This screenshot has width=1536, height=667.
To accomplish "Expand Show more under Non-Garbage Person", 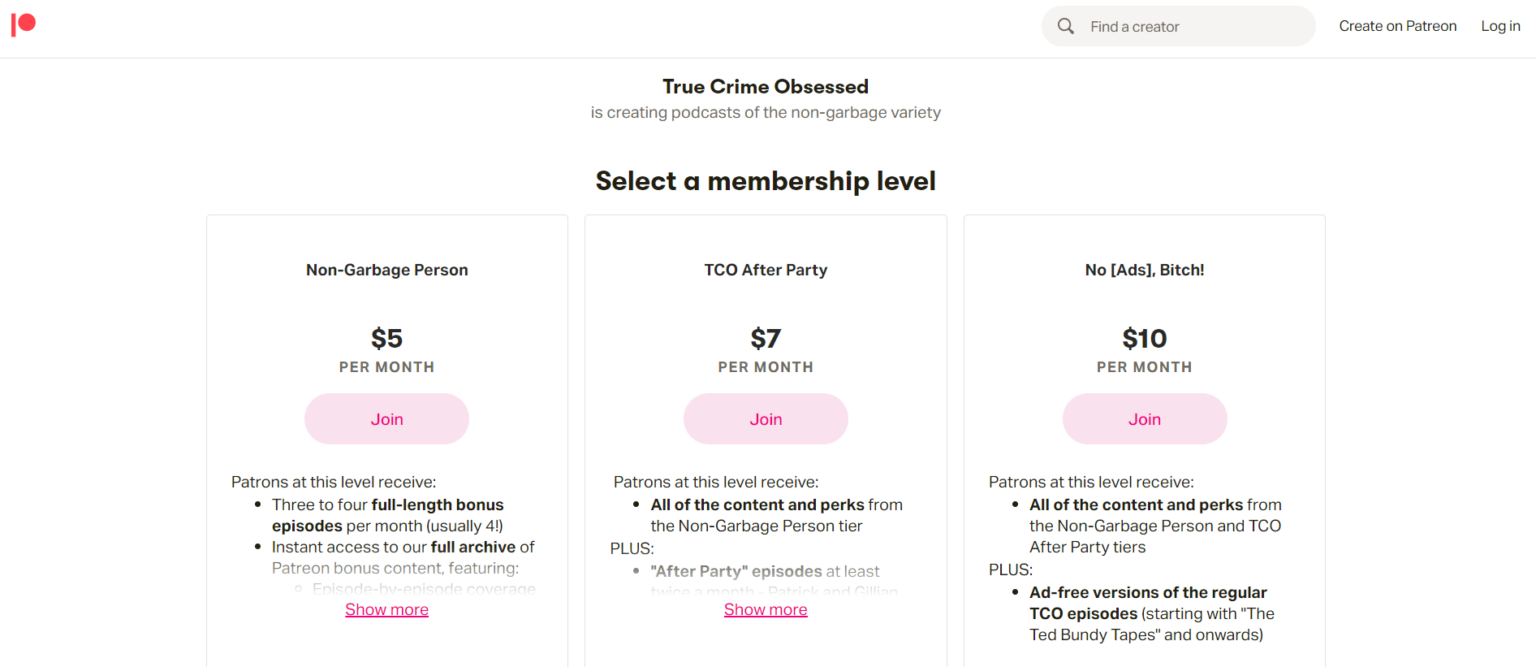I will (387, 610).
